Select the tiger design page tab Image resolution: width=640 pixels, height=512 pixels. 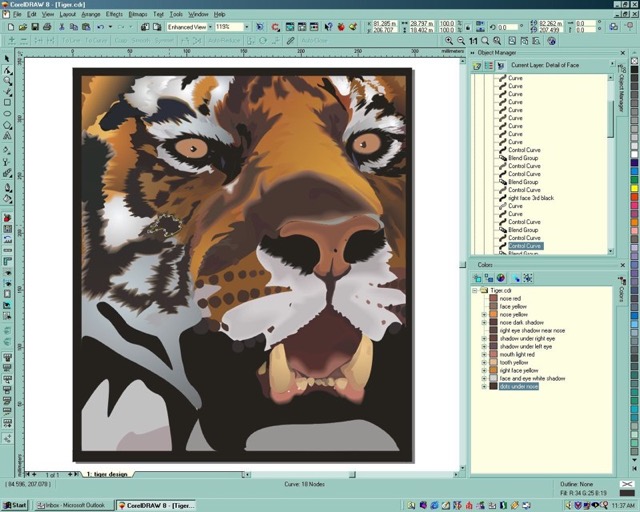[107, 474]
